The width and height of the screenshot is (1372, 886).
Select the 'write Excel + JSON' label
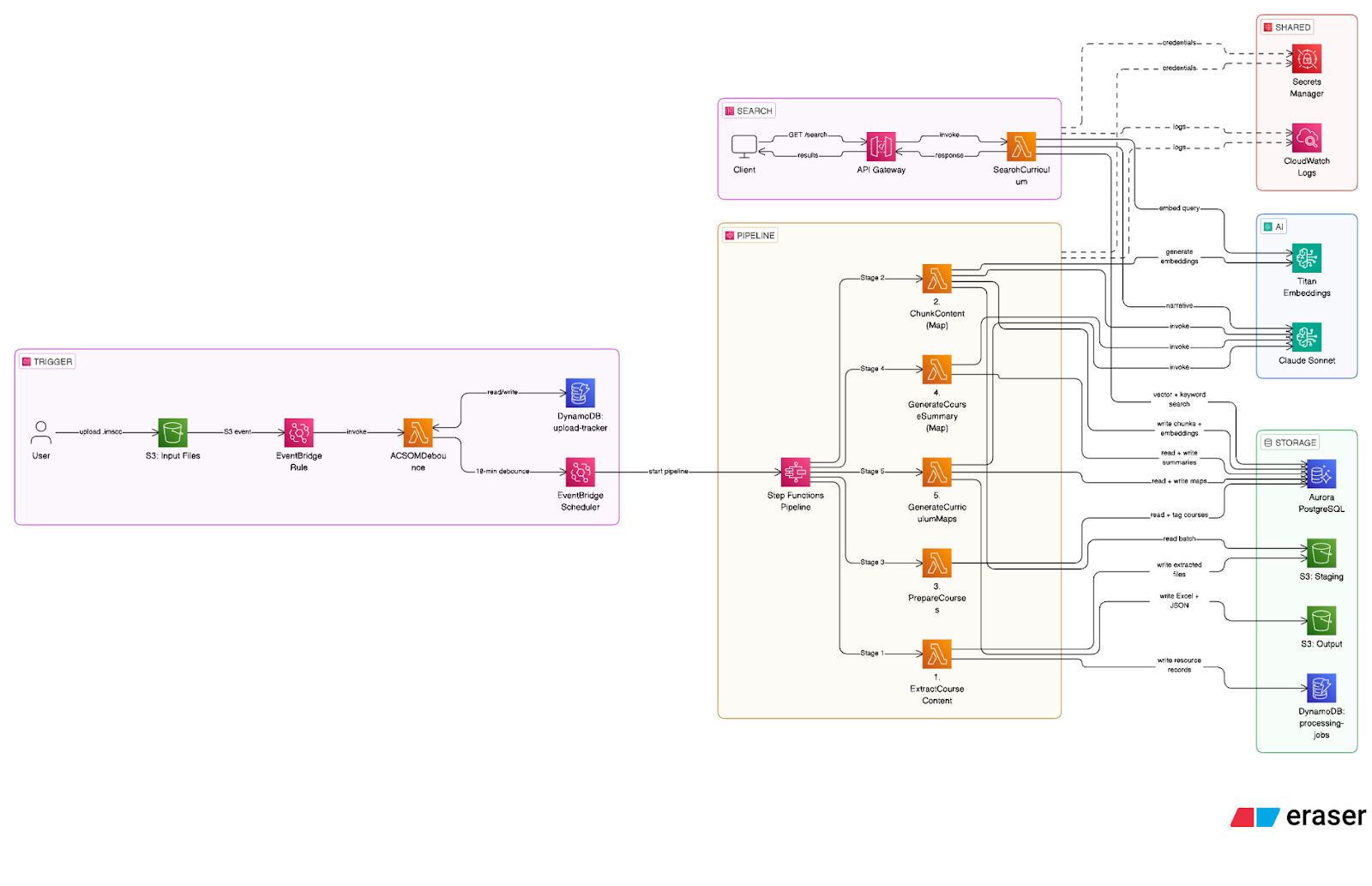pyautogui.click(x=1179, y=600)
